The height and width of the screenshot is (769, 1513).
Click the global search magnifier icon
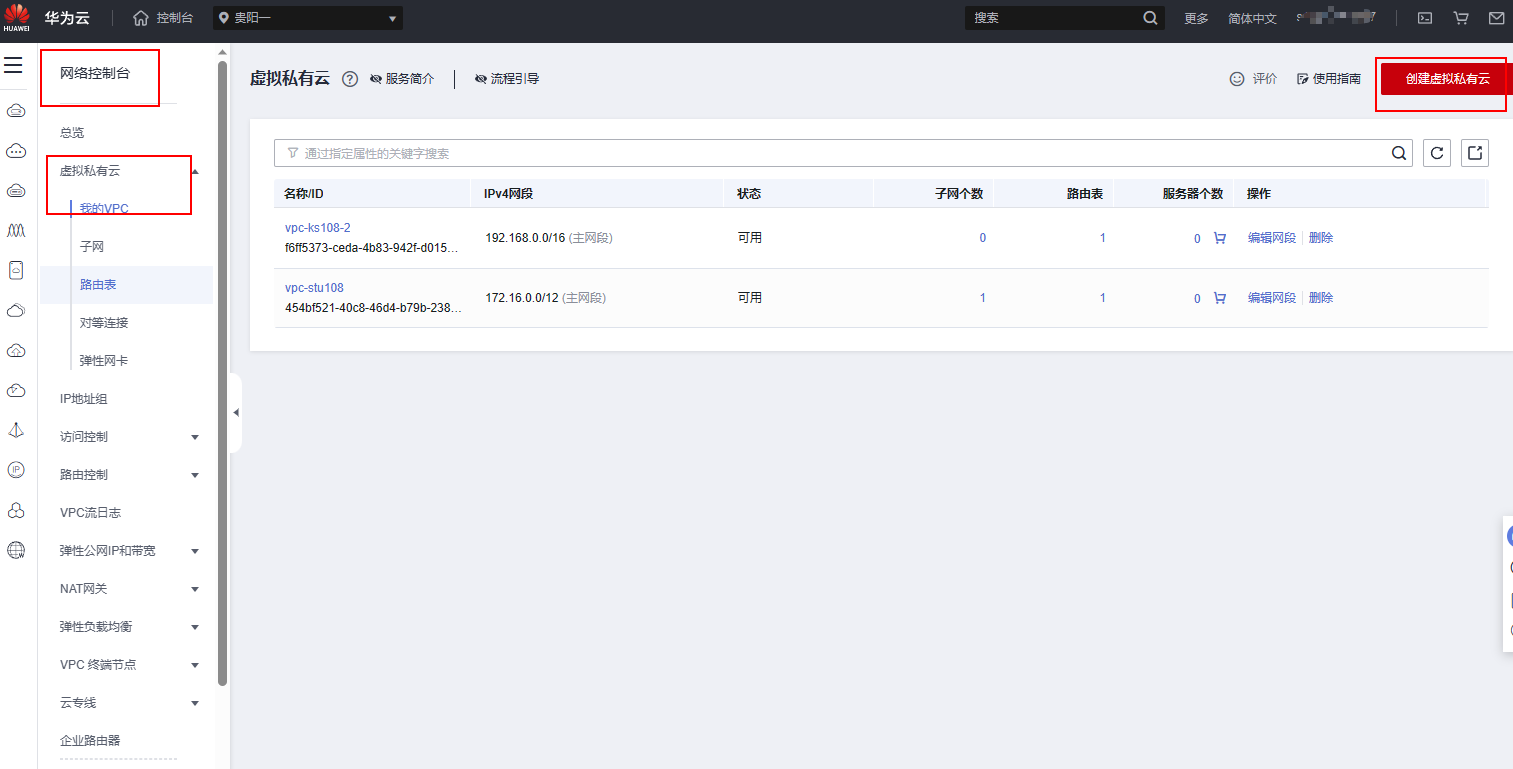click(x=1150, y=18)
